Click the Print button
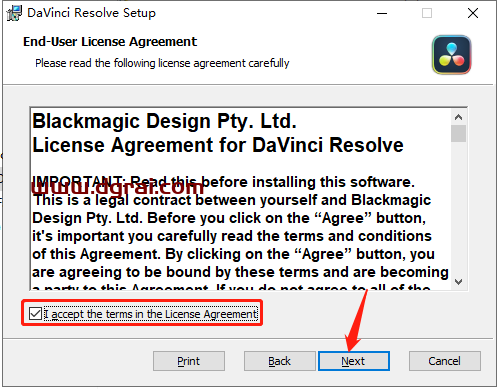The image size is (499, 389). (x=189, y=361)
